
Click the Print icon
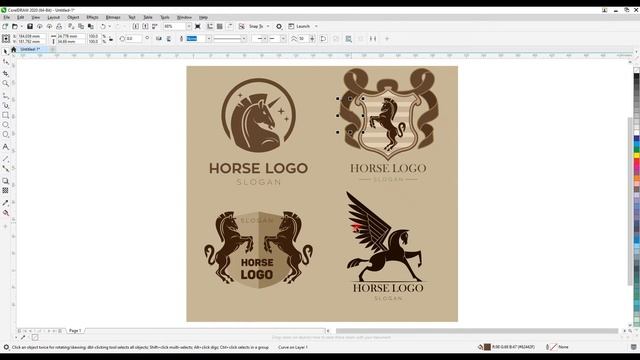pos(59,26)
